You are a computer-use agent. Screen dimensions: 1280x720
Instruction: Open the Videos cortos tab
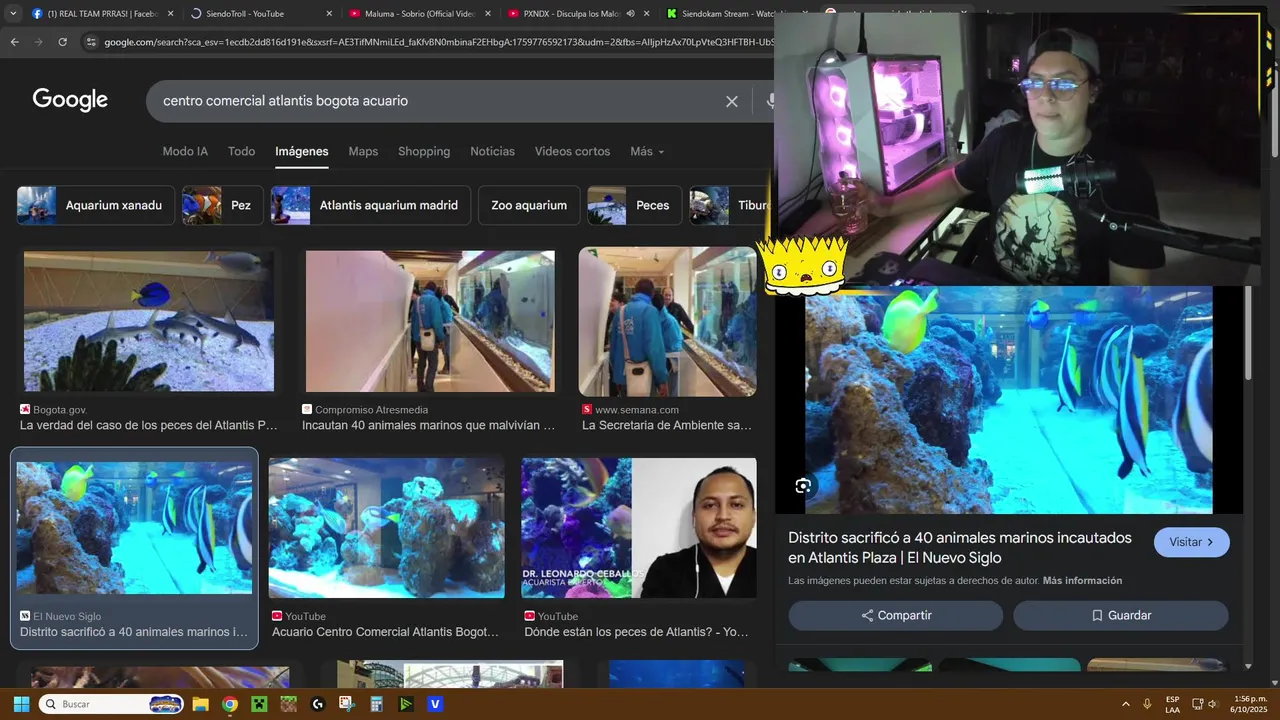click(x=572, y=151)
